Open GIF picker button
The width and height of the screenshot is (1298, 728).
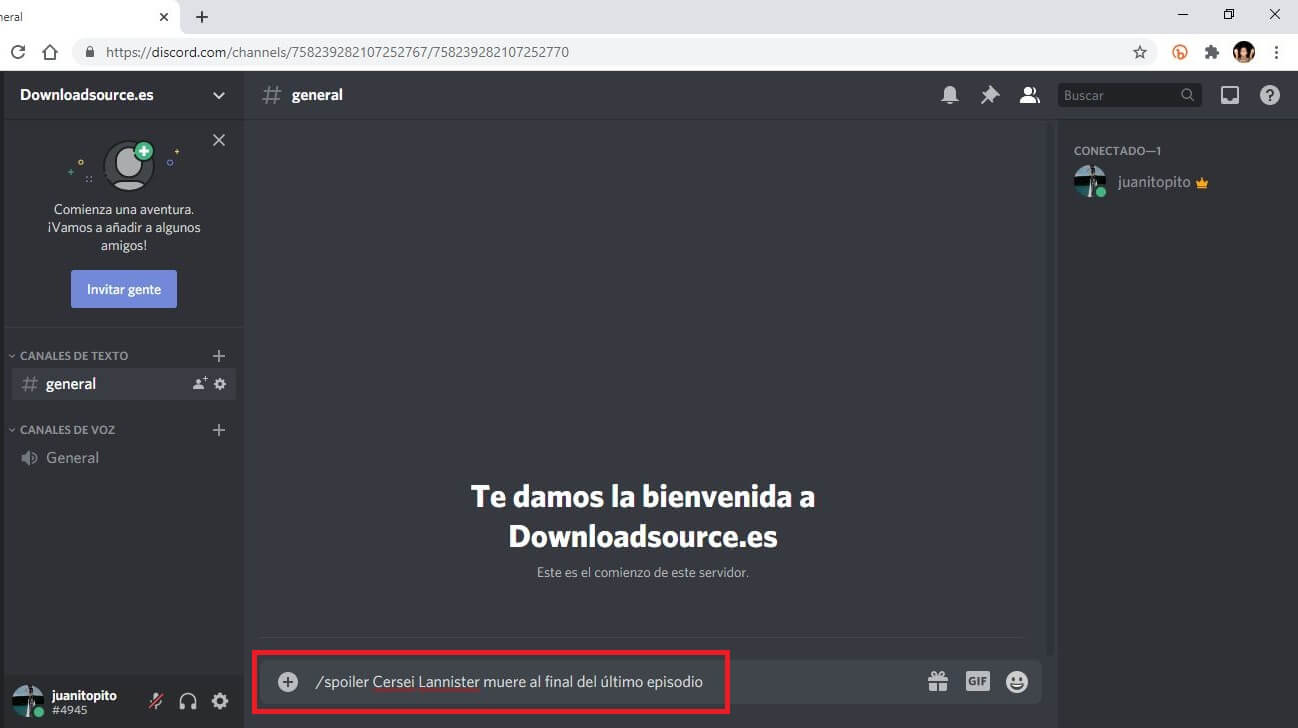[977, 681]
